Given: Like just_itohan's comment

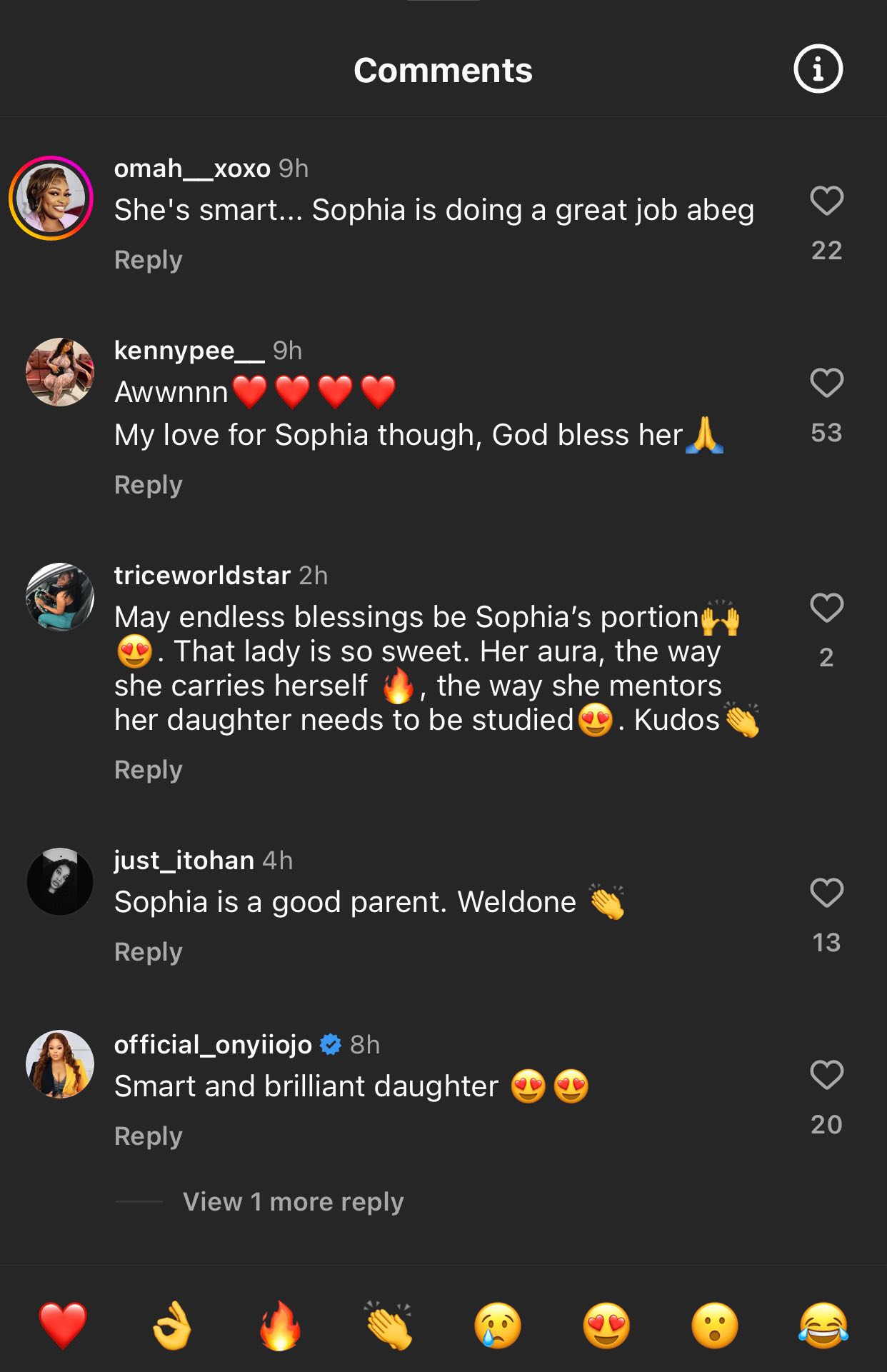Looking at the screenshot, I should [827, 893].
